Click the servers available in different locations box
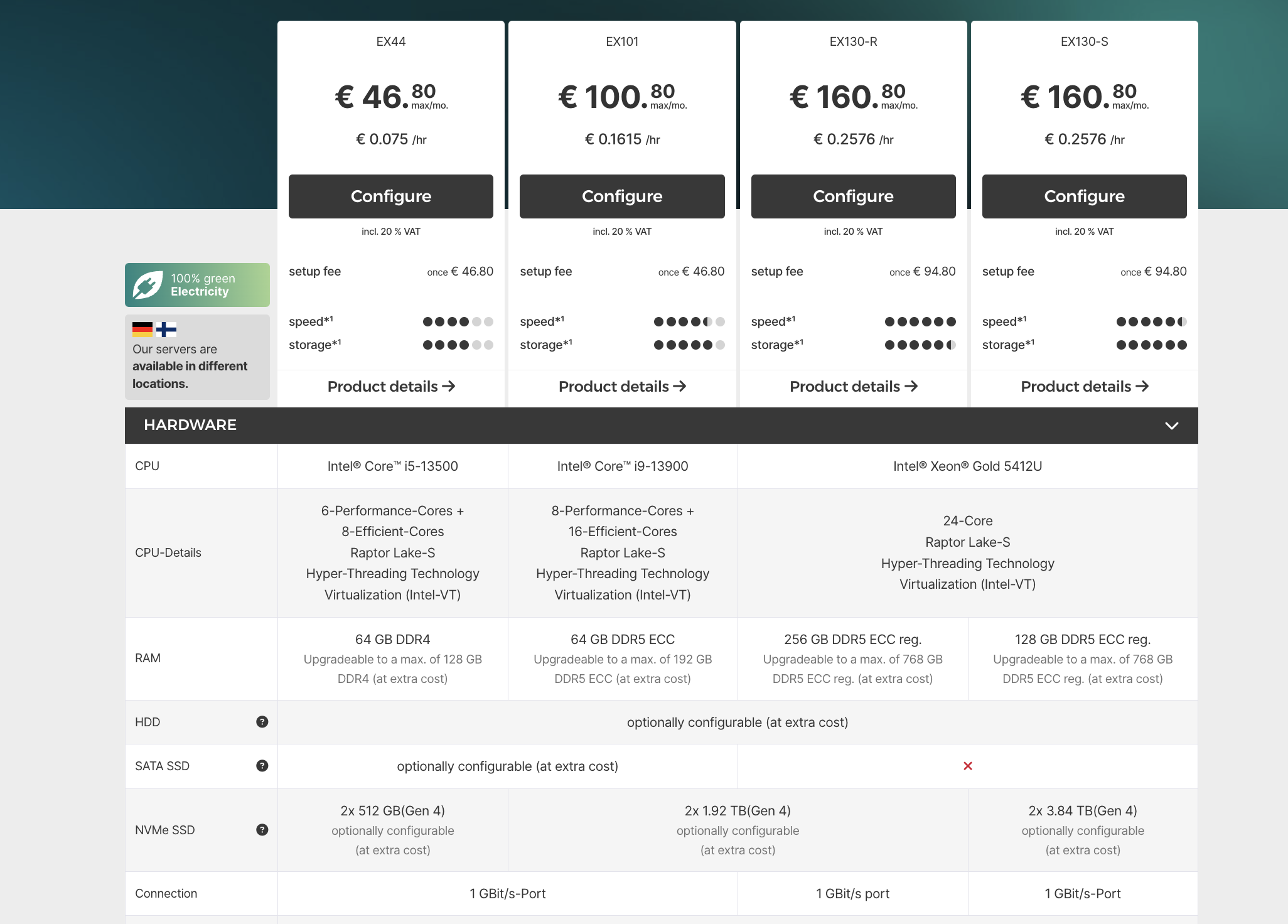 [197, 358]
